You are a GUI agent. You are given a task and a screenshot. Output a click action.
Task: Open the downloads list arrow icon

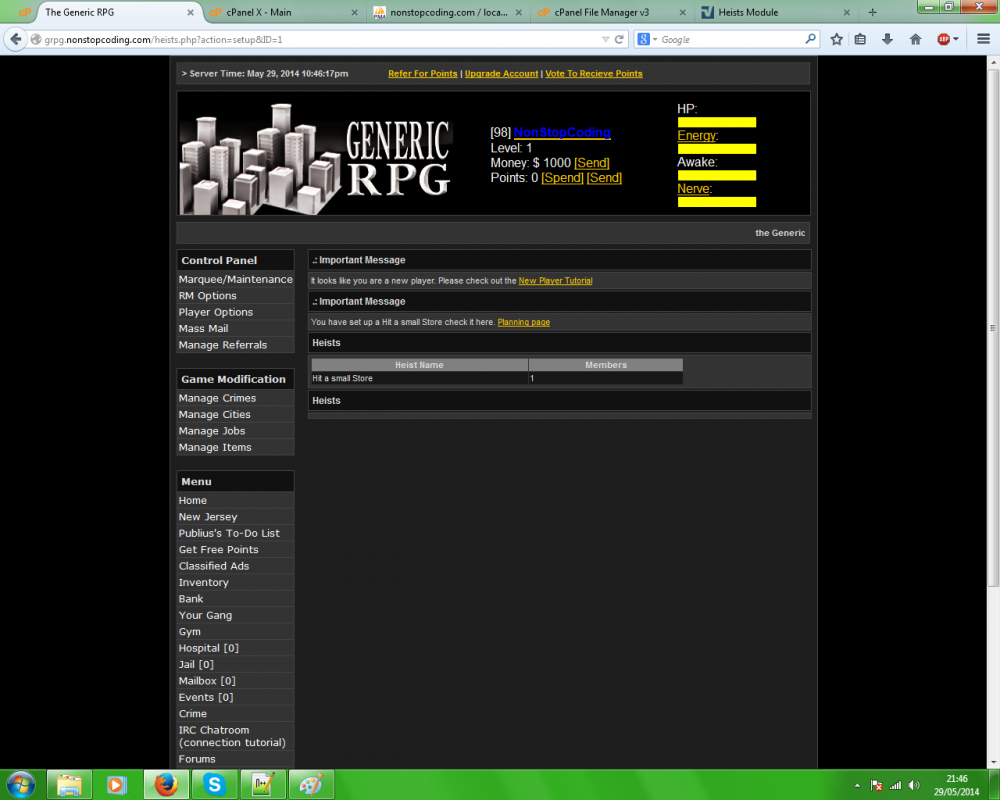coord(889,39)
